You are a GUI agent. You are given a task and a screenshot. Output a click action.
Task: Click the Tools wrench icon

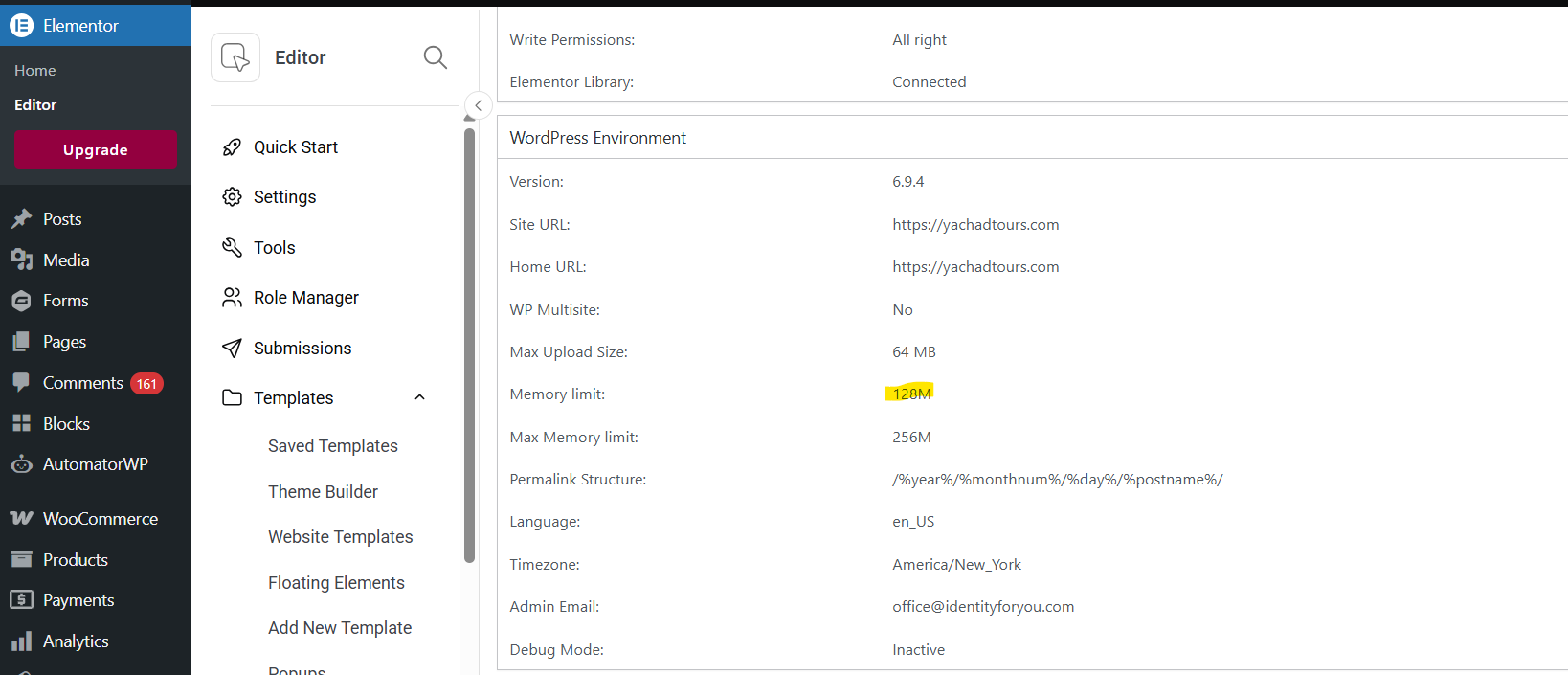pos(232,248)
